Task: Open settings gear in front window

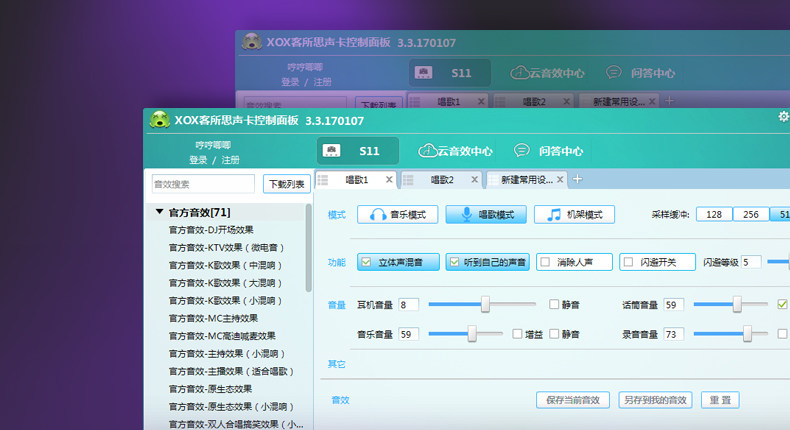Action: click(x=783, y=116)
